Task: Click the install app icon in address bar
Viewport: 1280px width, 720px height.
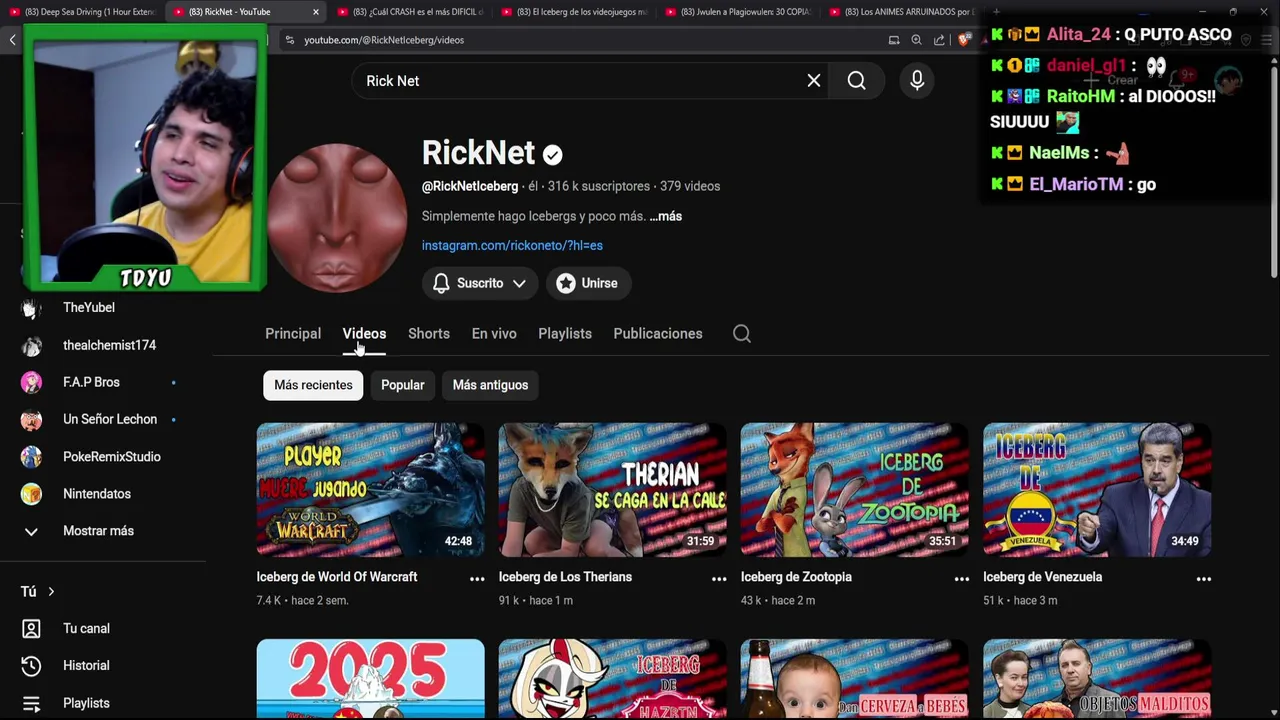Action: pyautogui.click(x=894, y=40)
